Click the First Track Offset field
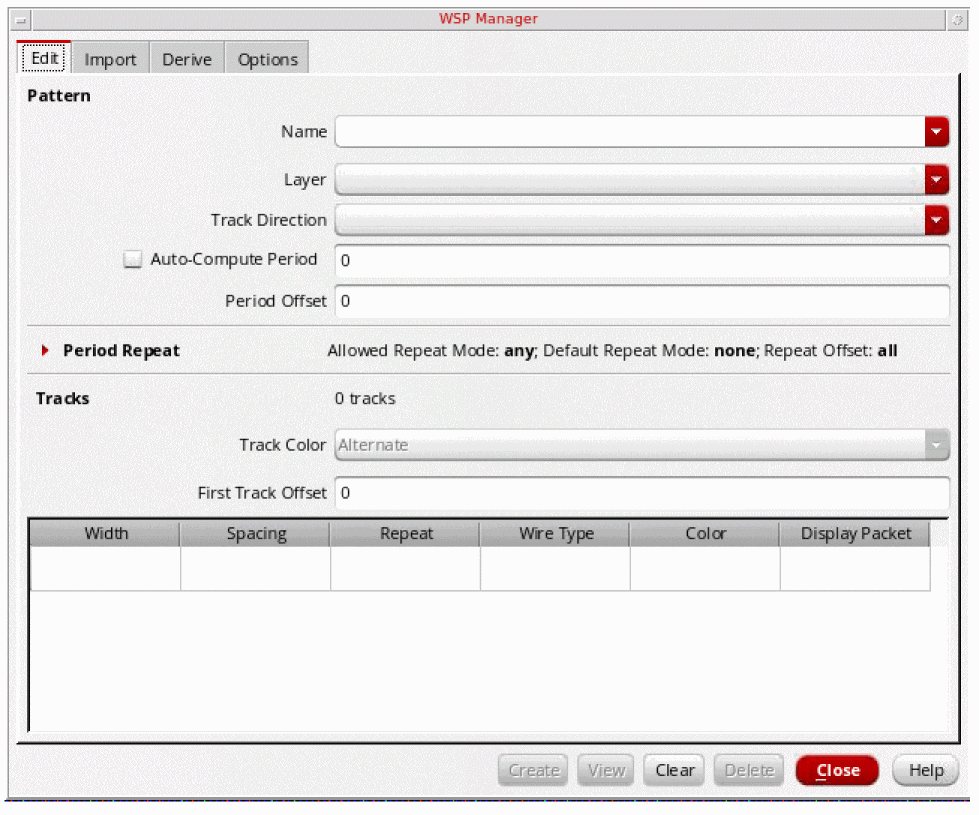Image resolution: width=979 pixels, height=815 pixels. [642, 493]
